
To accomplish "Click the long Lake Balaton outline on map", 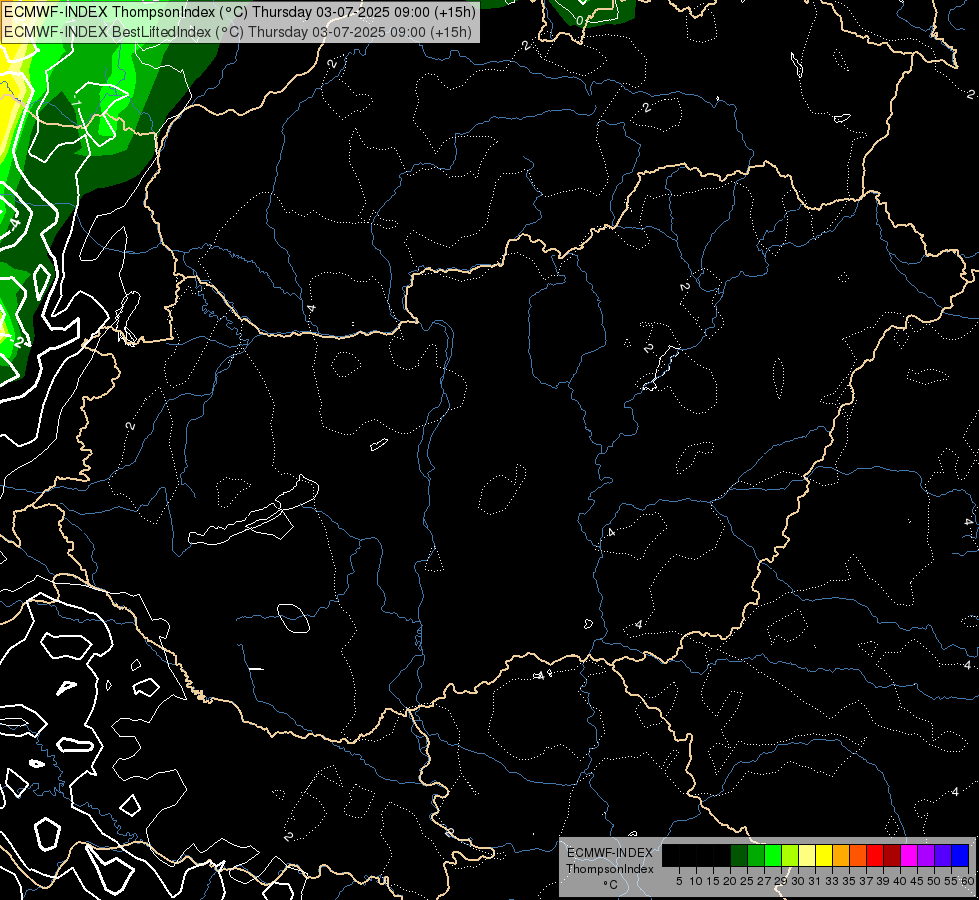I will click(254, 510).
